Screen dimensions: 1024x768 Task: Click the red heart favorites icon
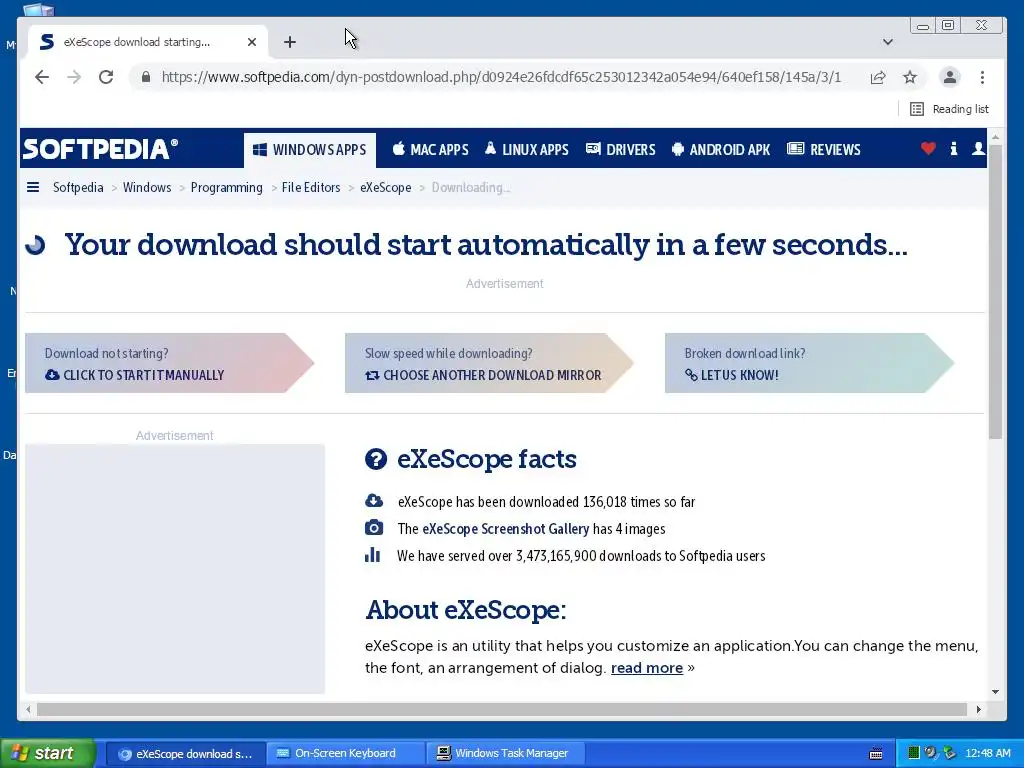(928, 148)
